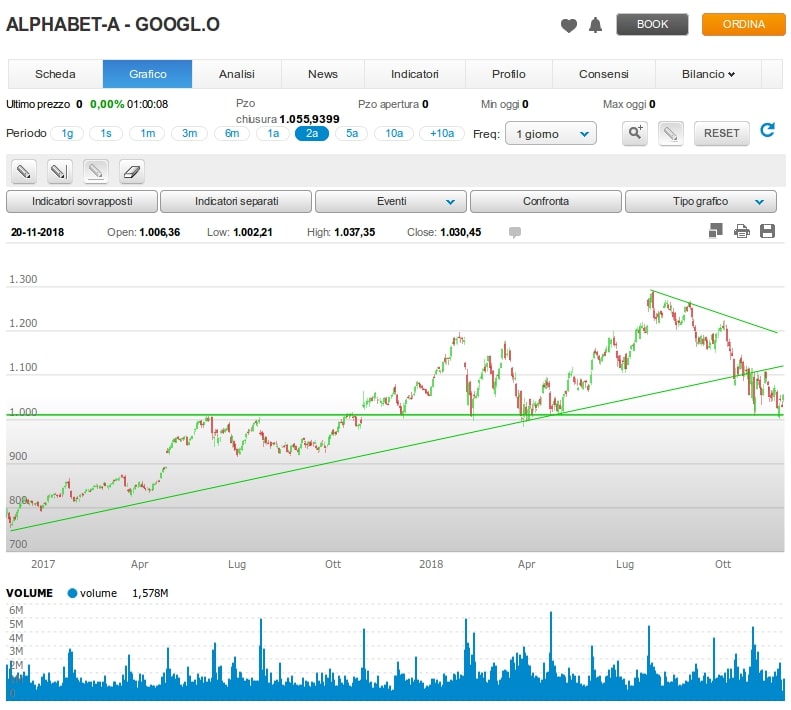The width and height of the screenshot is (791, 710).
Task: Click the 0,00% change percentage
Action: pos(107,104)
